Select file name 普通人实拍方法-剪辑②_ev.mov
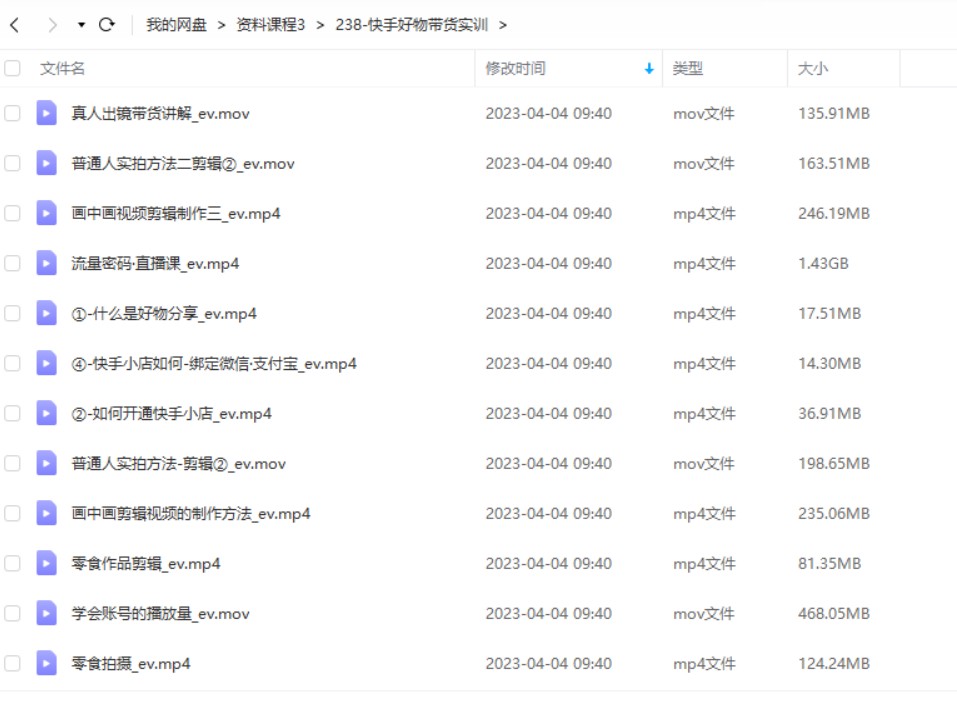 pos(178,464)
